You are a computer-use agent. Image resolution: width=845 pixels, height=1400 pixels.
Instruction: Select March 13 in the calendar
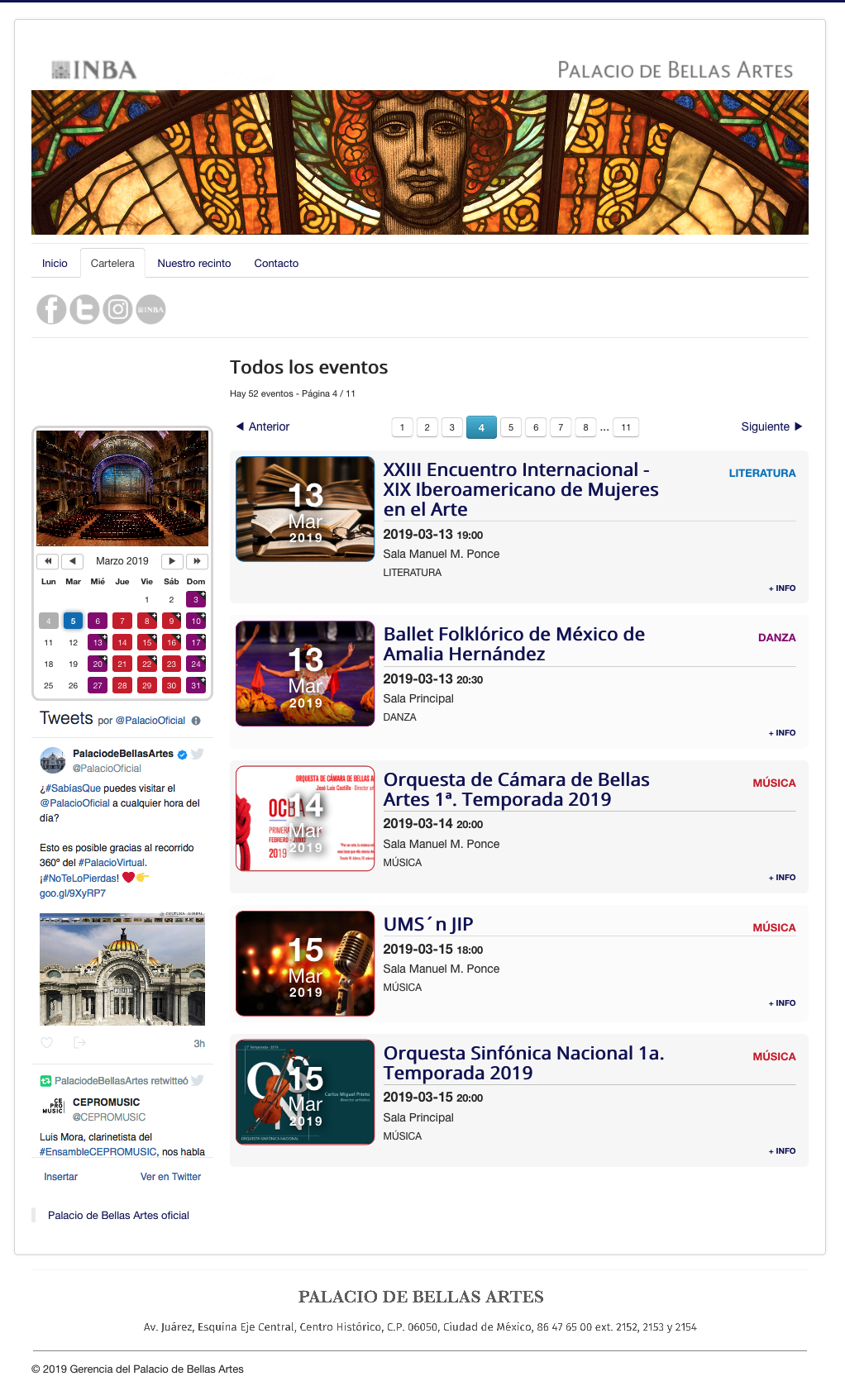pyautogui.click(x=98, y=643)
